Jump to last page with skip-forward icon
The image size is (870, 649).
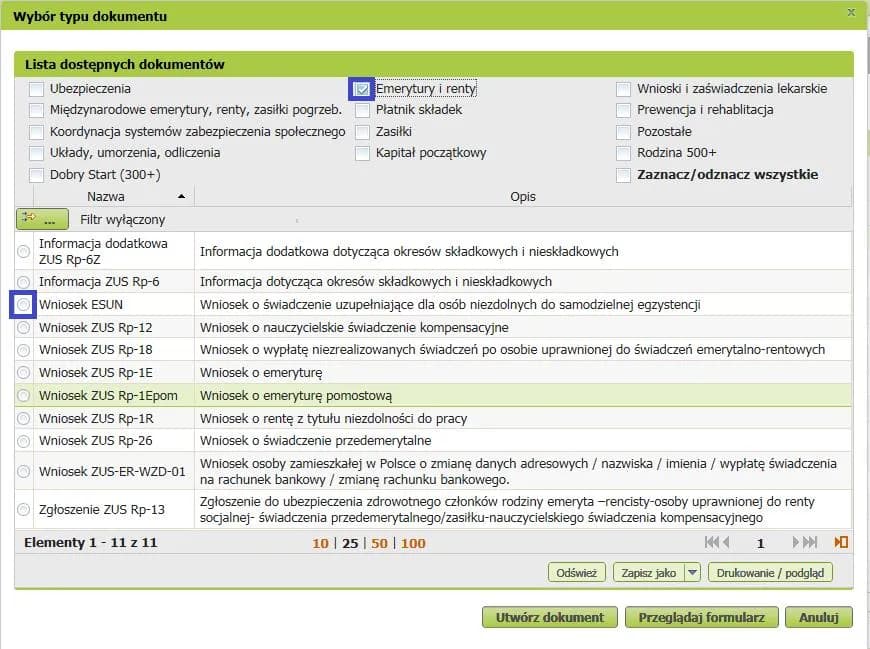coord(808,542)
